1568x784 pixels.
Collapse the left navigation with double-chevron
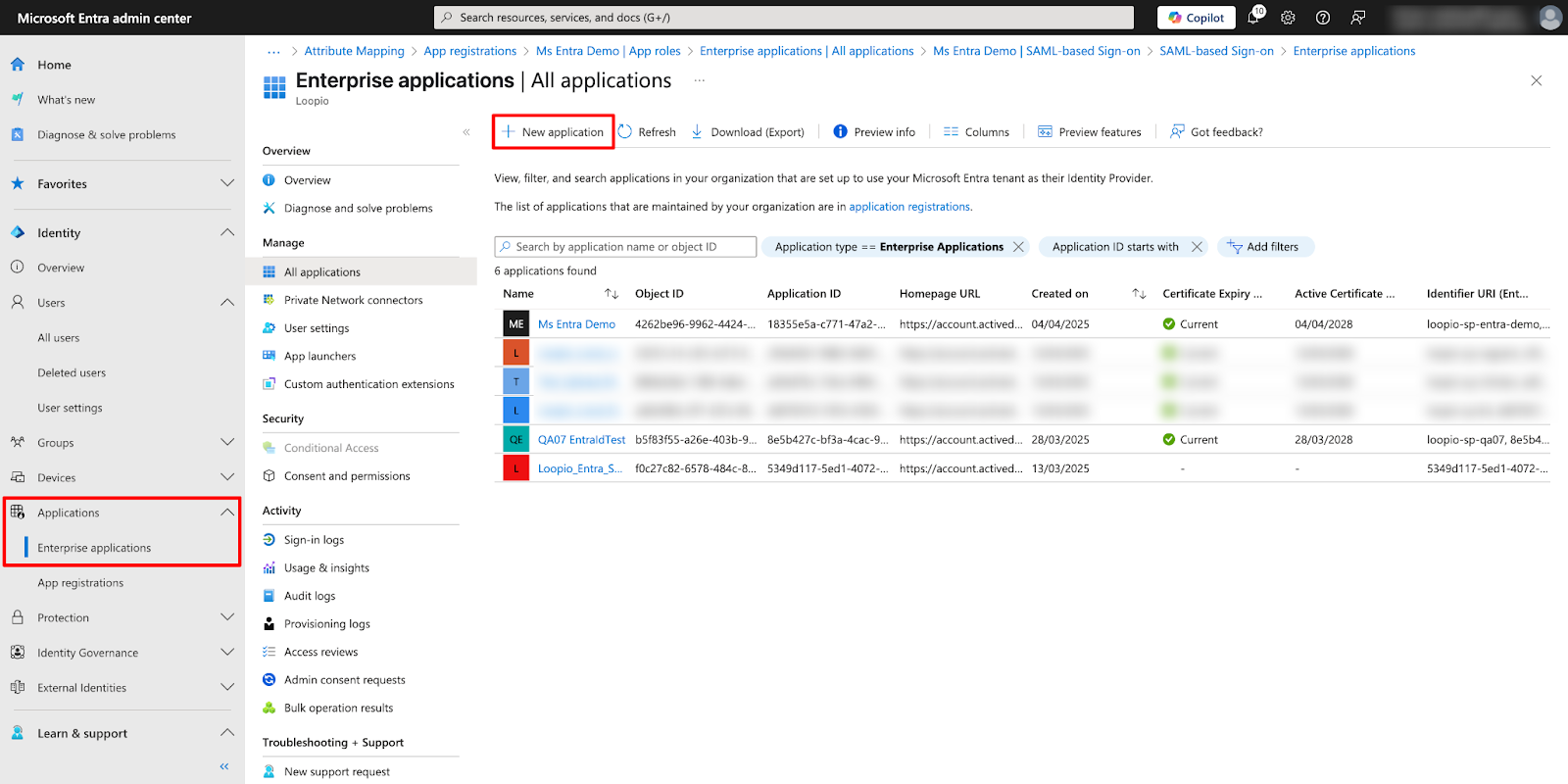224,766
